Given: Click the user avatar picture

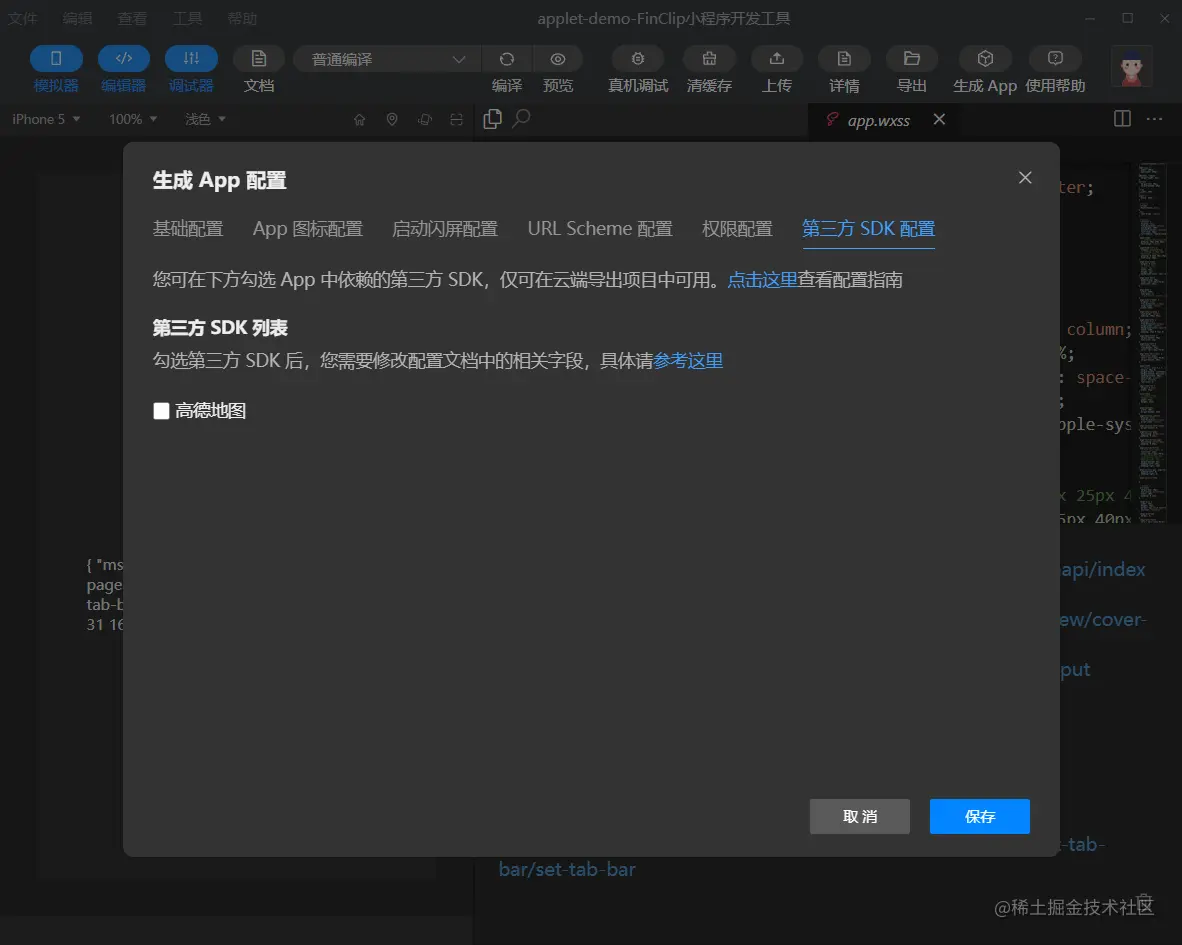Looking at the screenshot, I should tap(1131, 66).
